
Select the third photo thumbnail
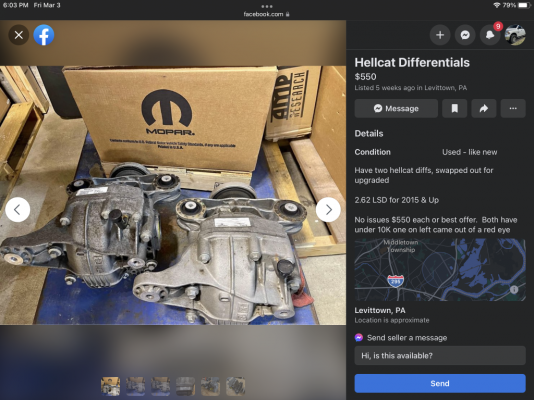click(x=160, y=386)
